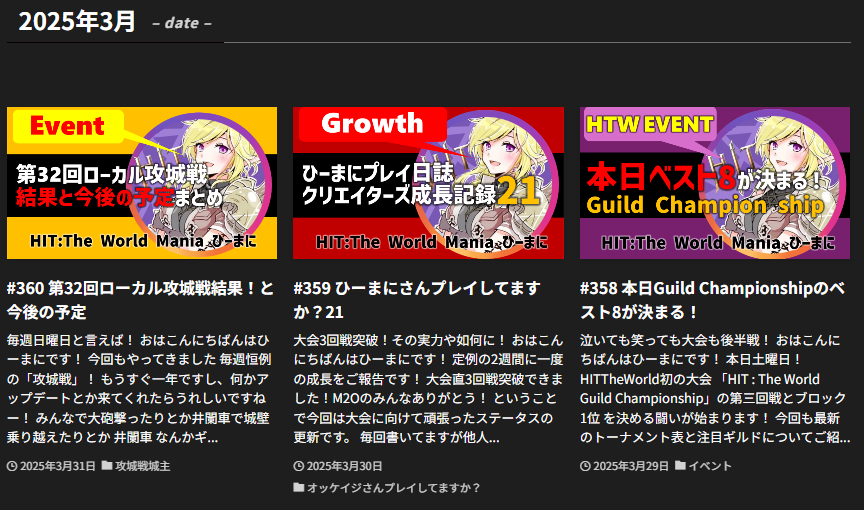The height and width of the screenshot is (510, 864).
Task: Open the purple HTW EVENT thumbnail
Action: pos(714,183)
